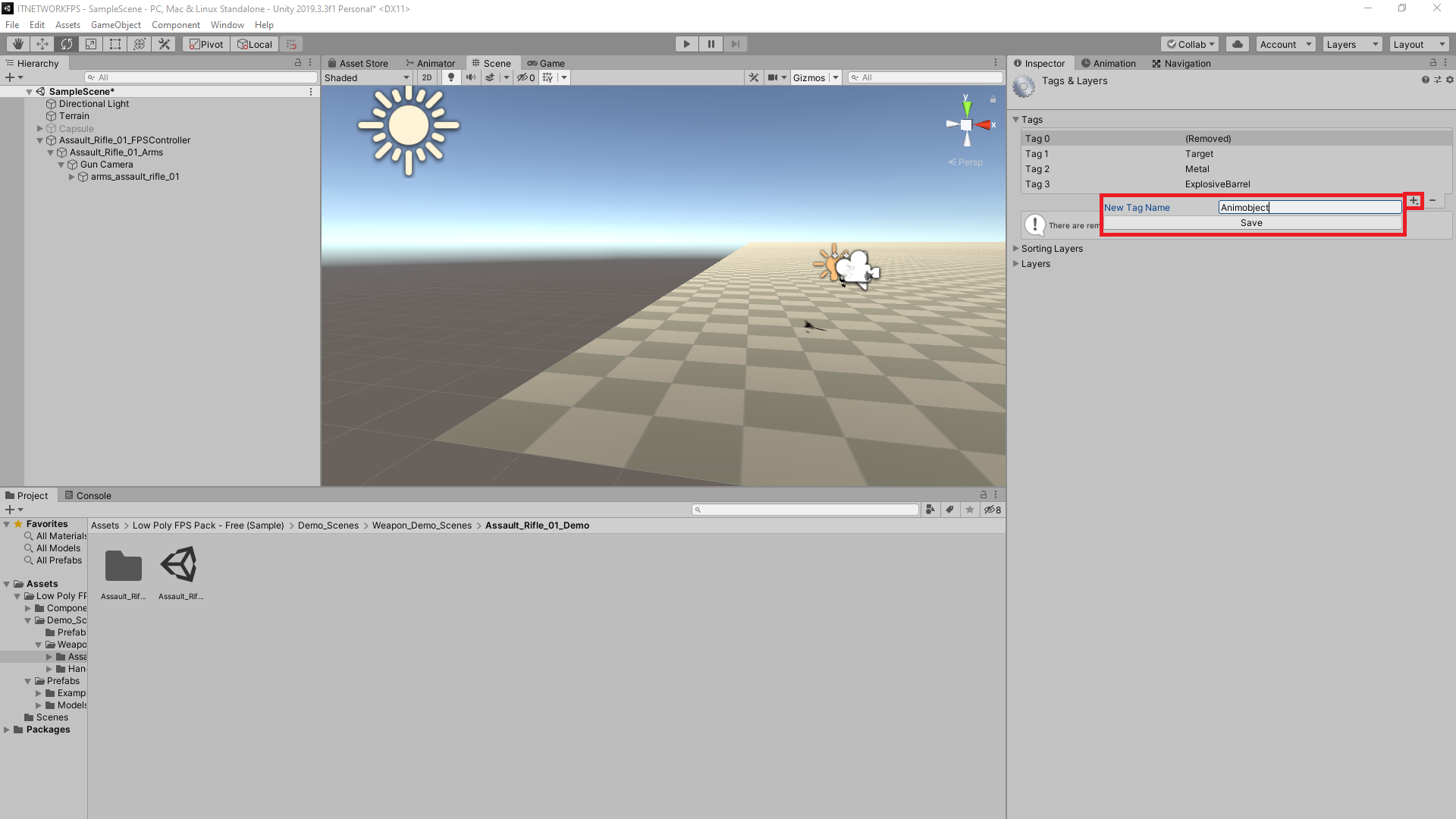Select the Hand tool in the toolbar

pos(17,44)
